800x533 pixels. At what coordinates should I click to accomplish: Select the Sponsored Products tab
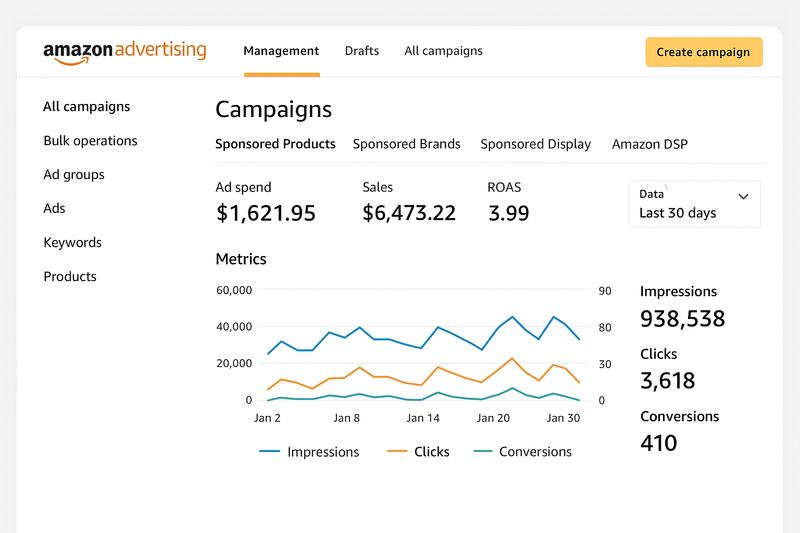pyautogui.click(x=276, y=144)
